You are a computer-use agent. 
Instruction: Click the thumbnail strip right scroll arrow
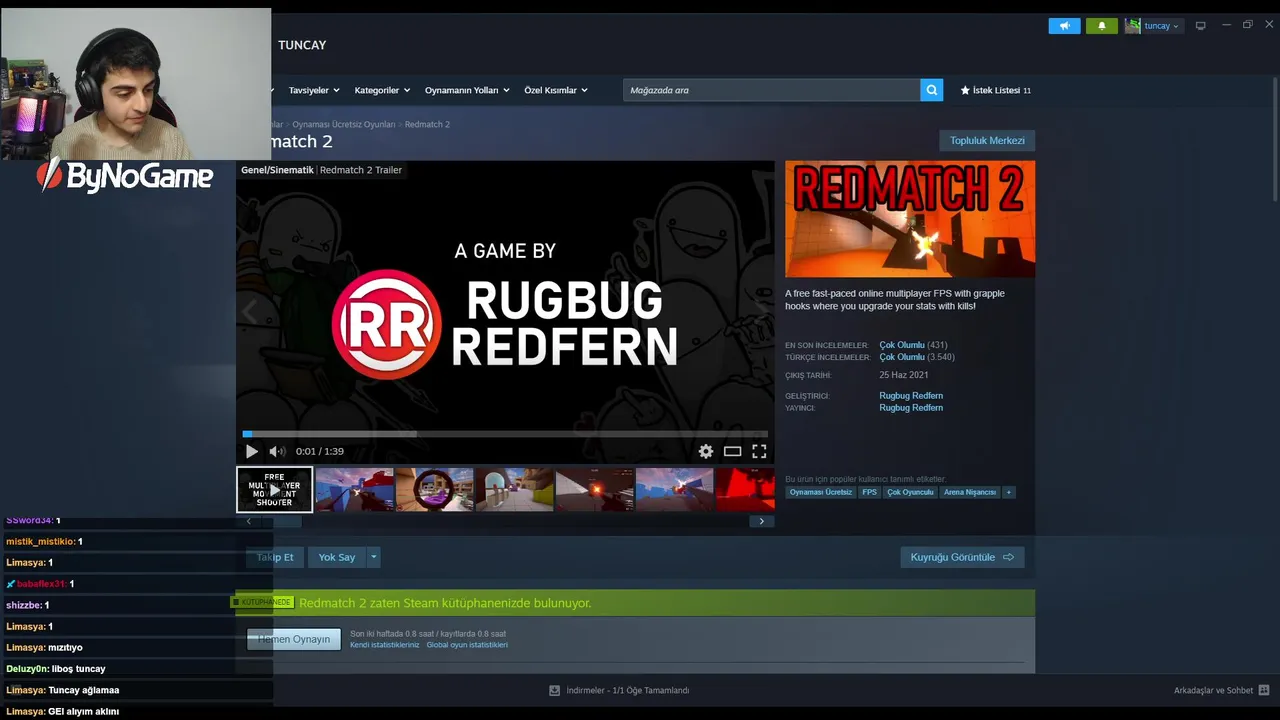[x=761, y=521]
